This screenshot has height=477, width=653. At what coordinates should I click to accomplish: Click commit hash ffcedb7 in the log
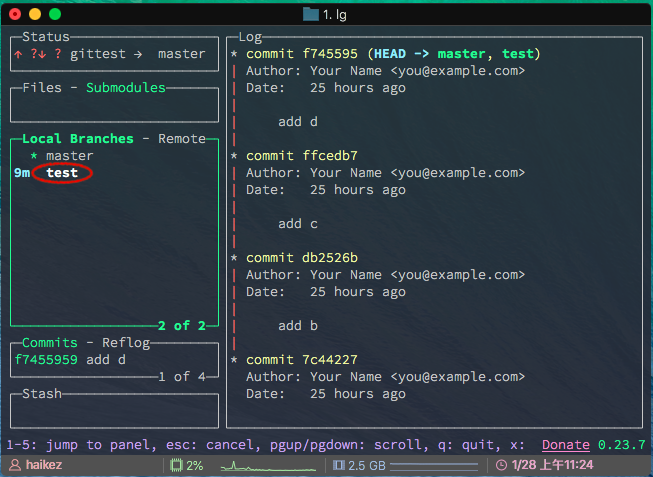330,156
